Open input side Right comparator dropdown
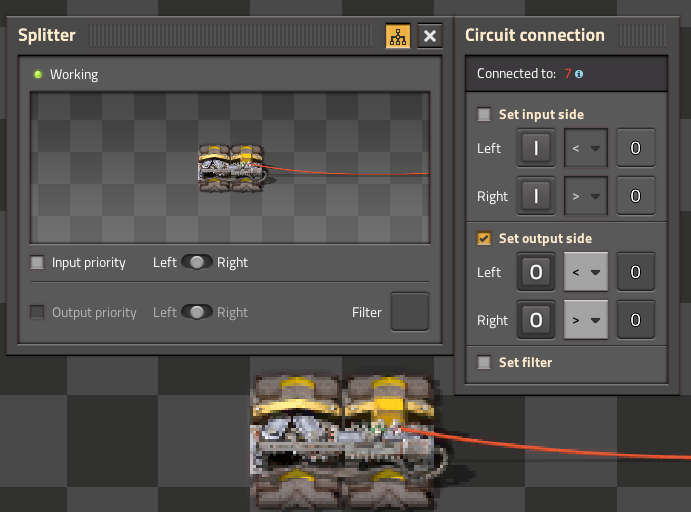Screen dimensions: 691x512 click(586, 196)
